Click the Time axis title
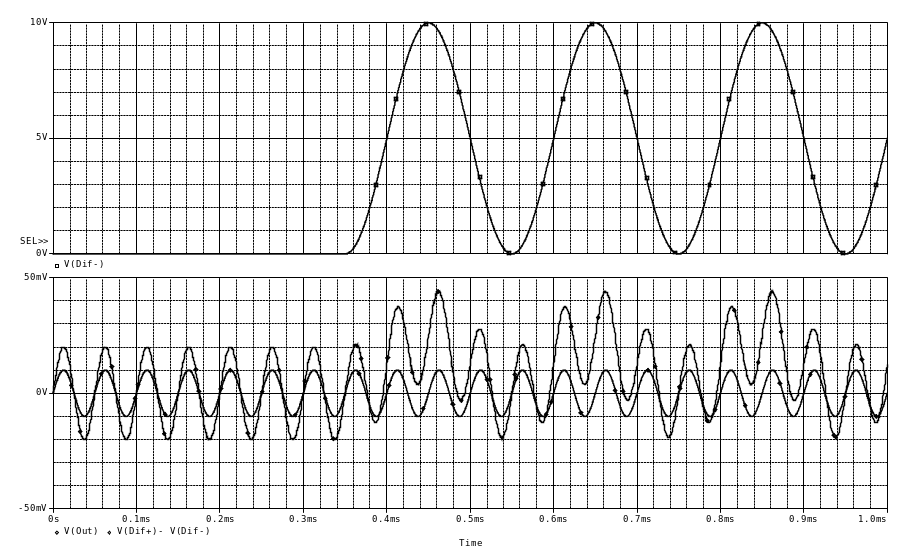This screenshot has height=550, width=909. point(470,542)
